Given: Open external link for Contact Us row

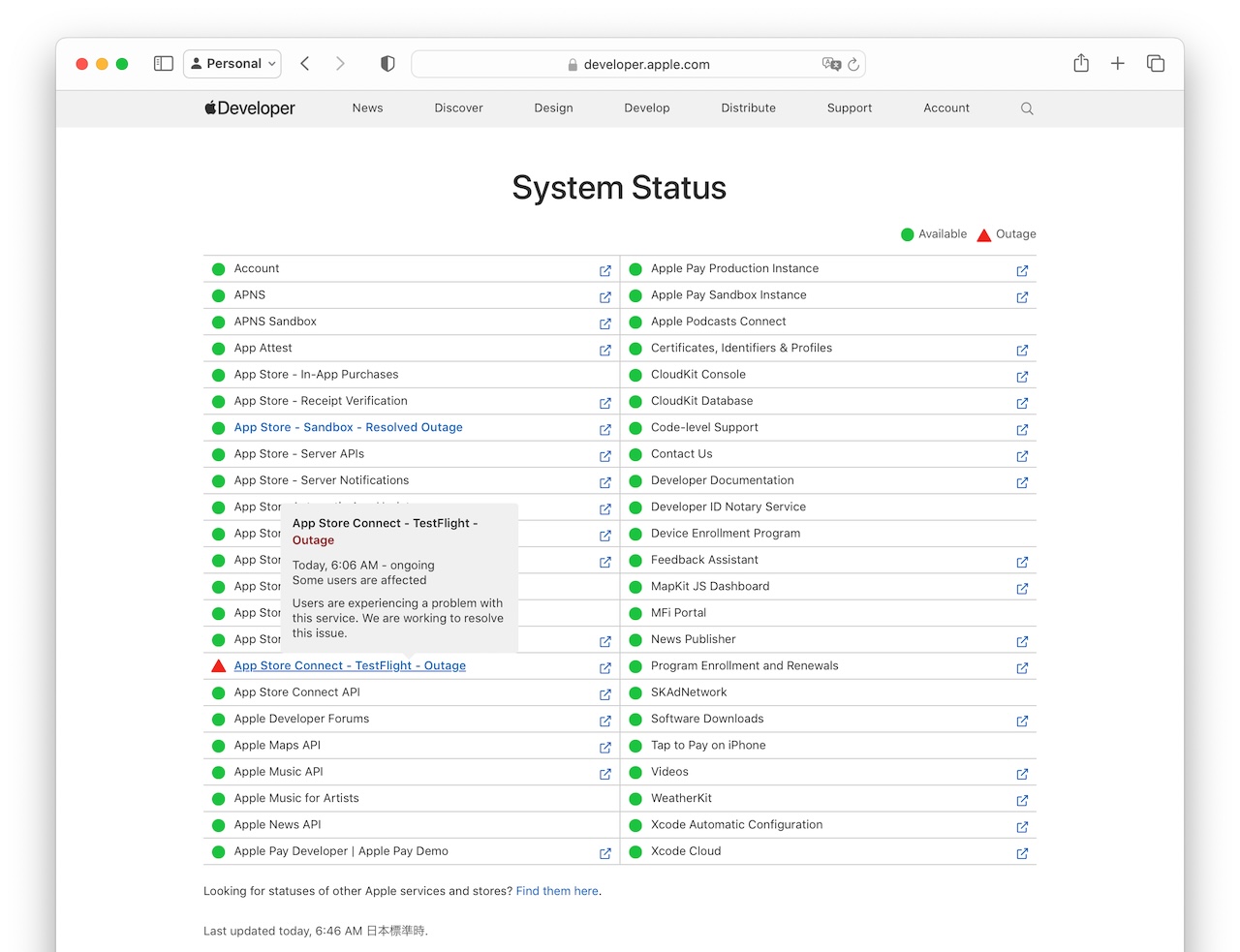Looking at the screenshot, I should click(x=1022, y=456).
